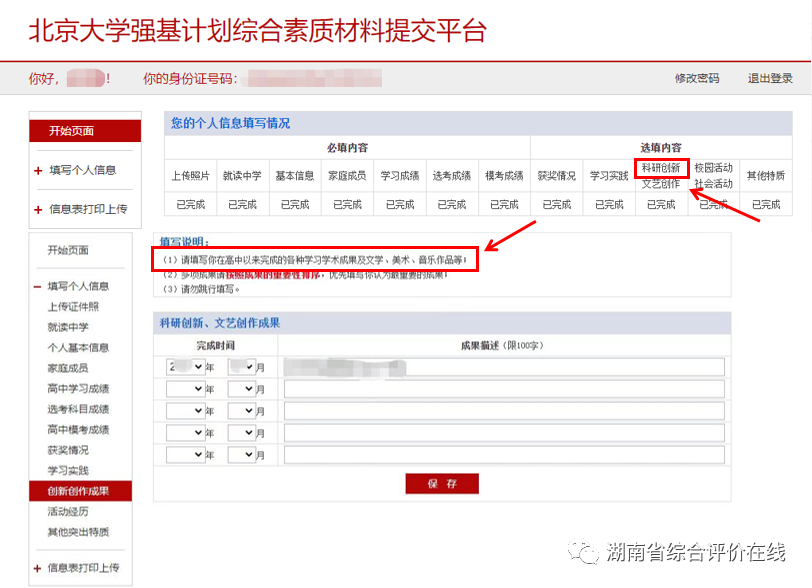Viewport: 812px width, 588px height.
Task: Open 学习实践 sidebar item
Action: click(68, 470)
